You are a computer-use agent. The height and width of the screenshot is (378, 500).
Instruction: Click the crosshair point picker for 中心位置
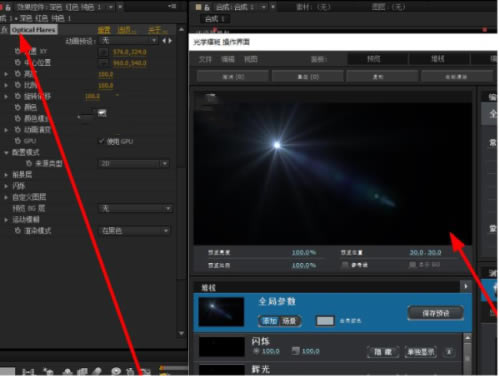pyautogui.click(x=103, y=63)
